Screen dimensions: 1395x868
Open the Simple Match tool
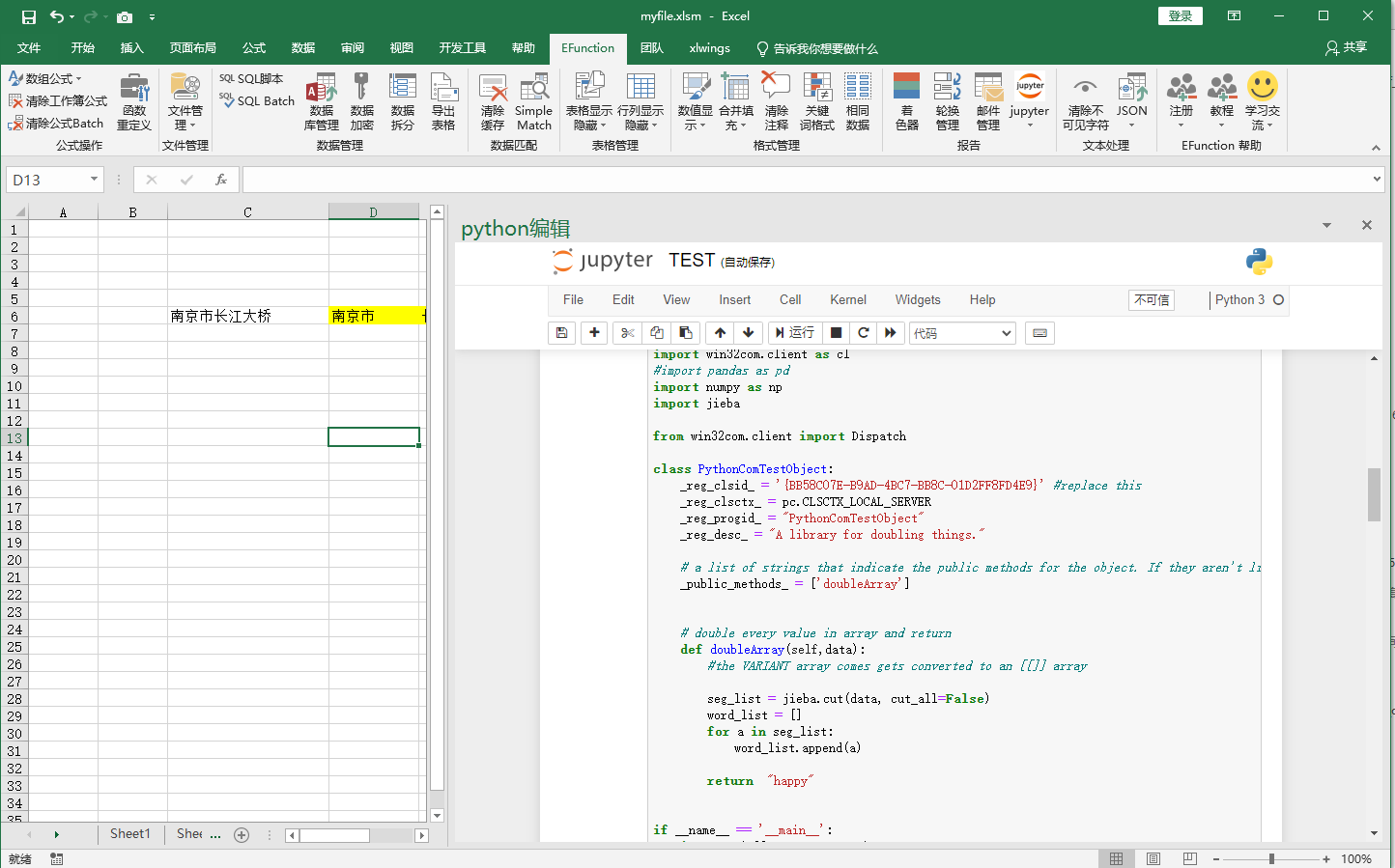[533, 102]
